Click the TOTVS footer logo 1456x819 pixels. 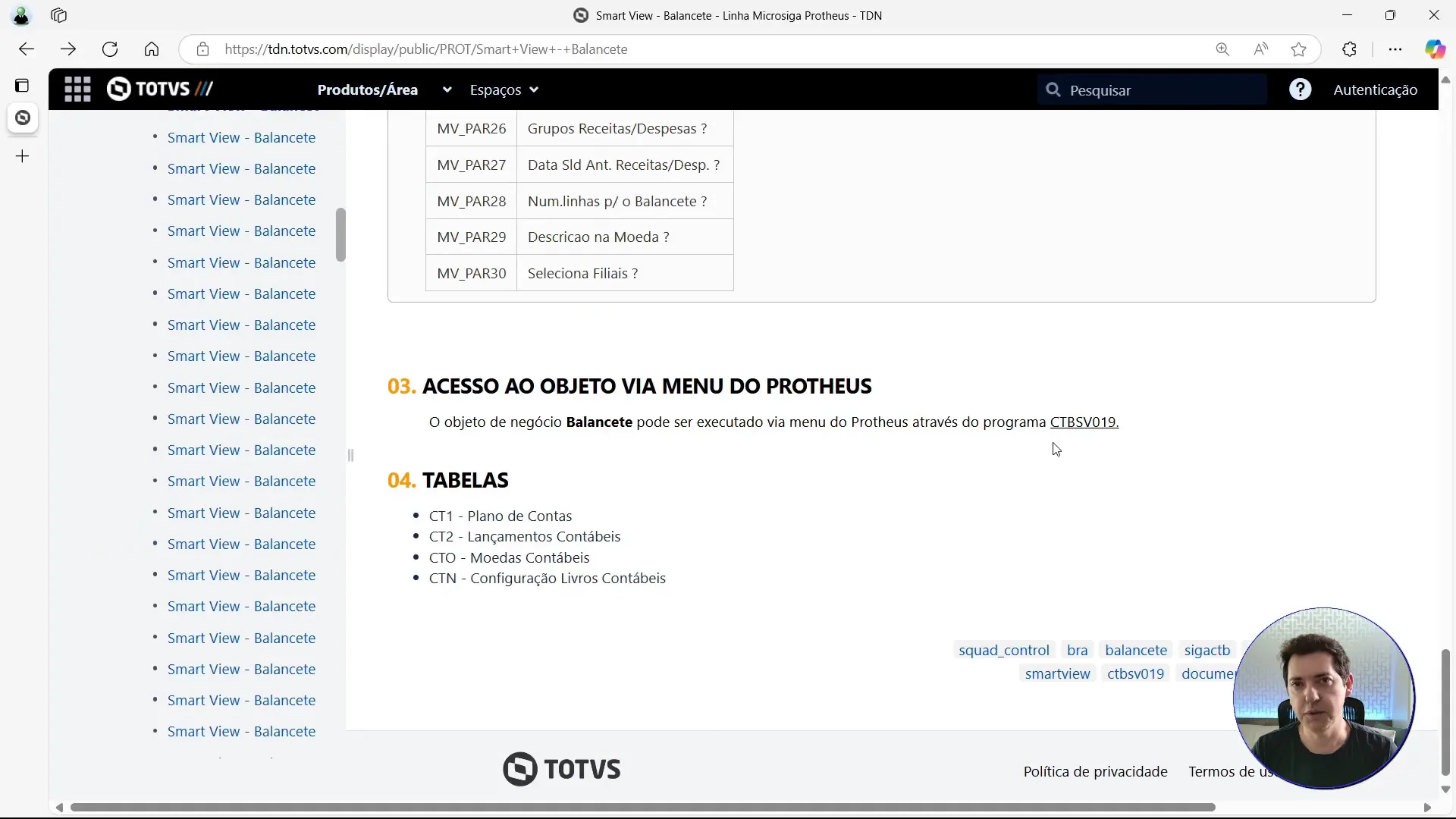562,769
